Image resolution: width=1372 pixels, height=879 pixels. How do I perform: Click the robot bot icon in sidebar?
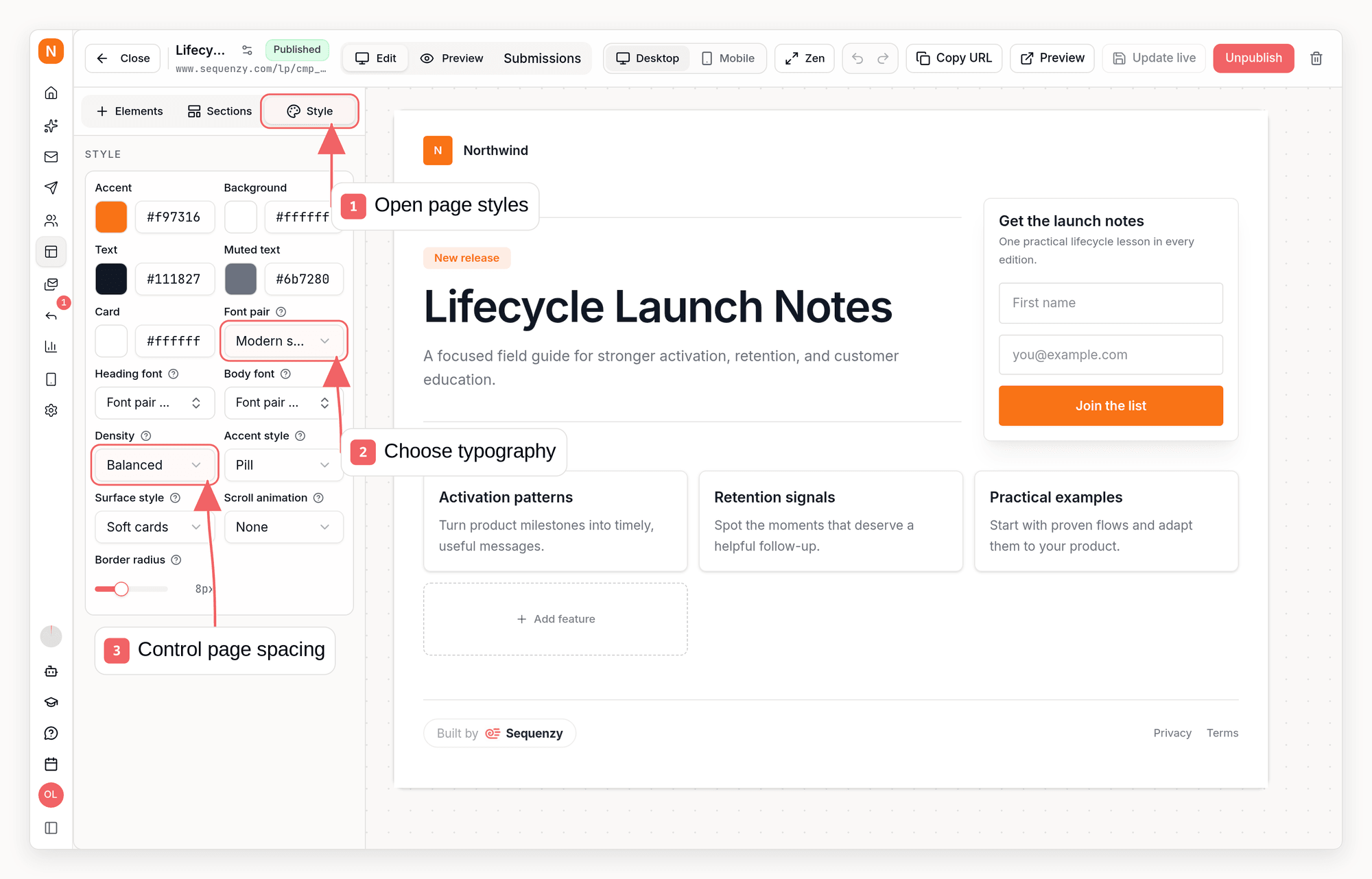tap(51, 671)
